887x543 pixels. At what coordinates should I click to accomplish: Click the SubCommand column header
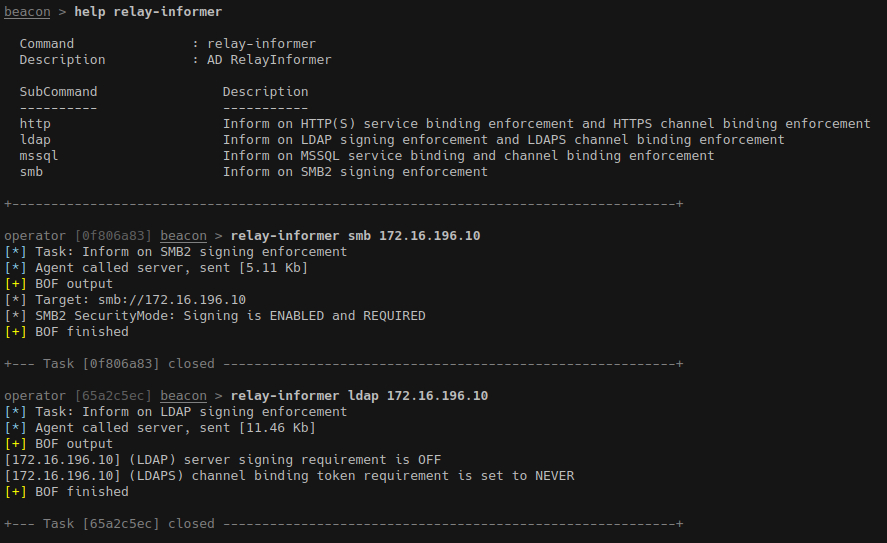58,92
